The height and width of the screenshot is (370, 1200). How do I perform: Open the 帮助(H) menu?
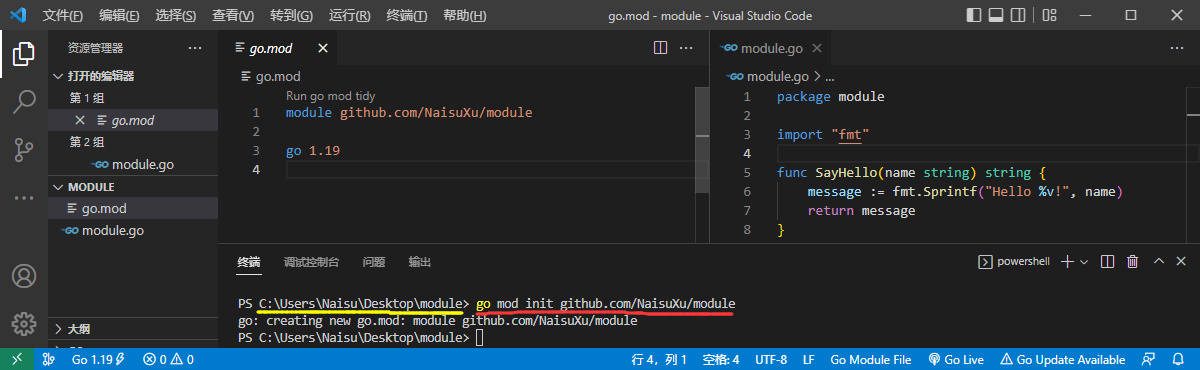[x=464, y=16]
